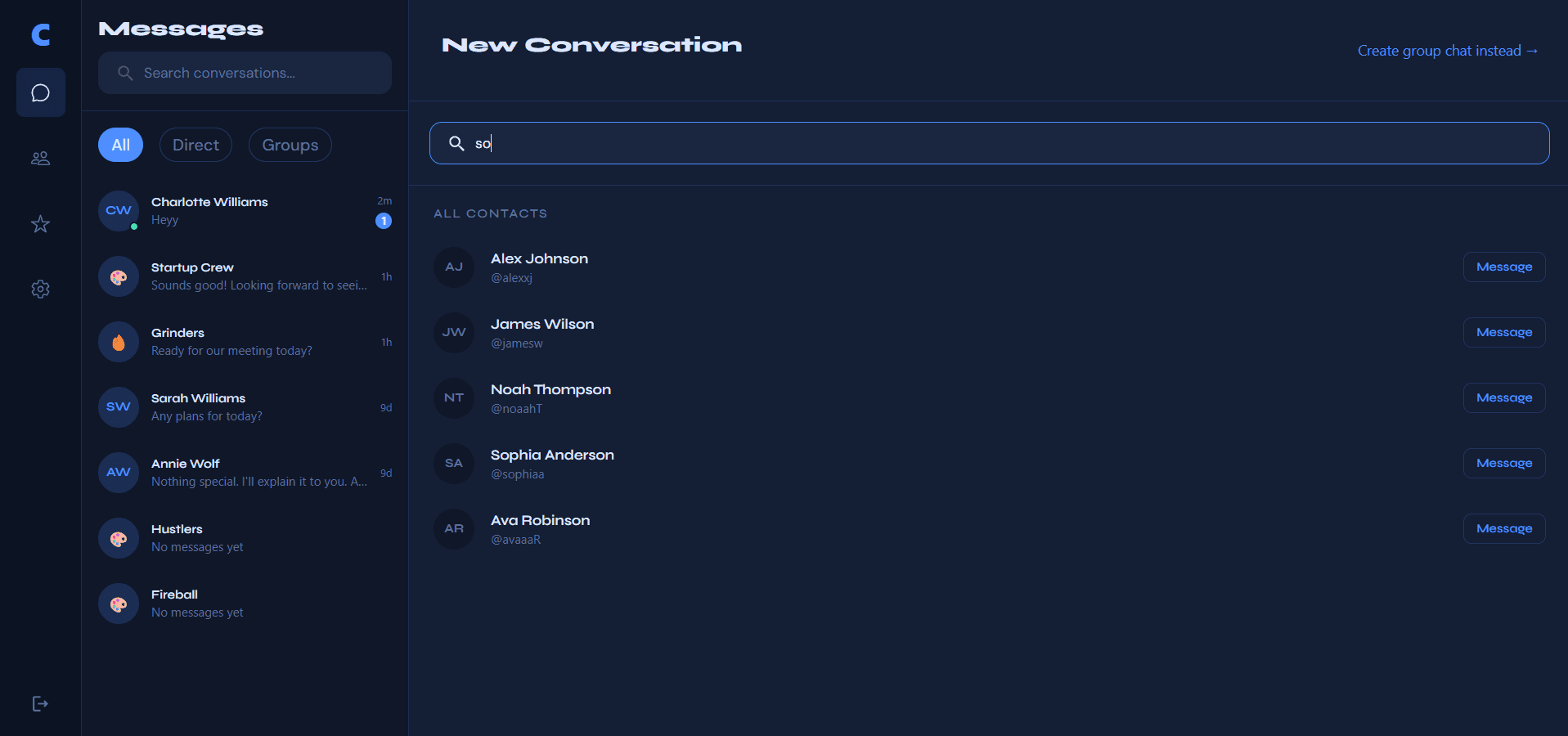Image resolution: width=1568 pixels, height=736 pixels.
Task: Click the Sarah Williams SW avatar
Action: click(x=119, y=407)
